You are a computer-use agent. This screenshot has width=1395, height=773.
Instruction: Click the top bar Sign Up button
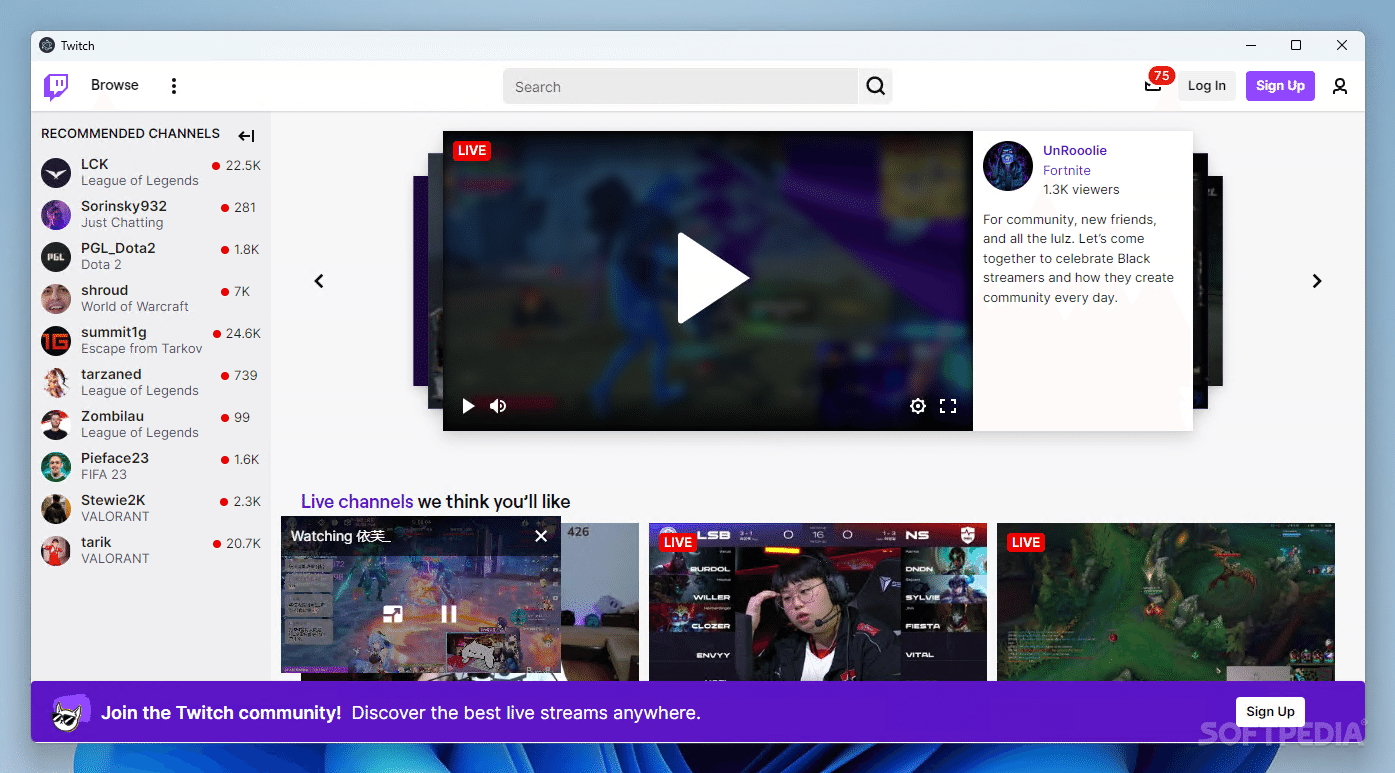(x=1280, y=85)
